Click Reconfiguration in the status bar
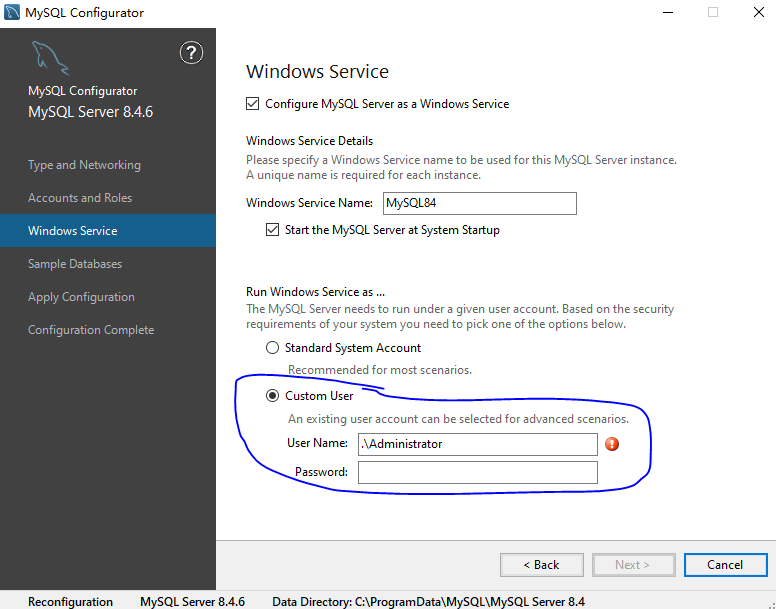 70,602
